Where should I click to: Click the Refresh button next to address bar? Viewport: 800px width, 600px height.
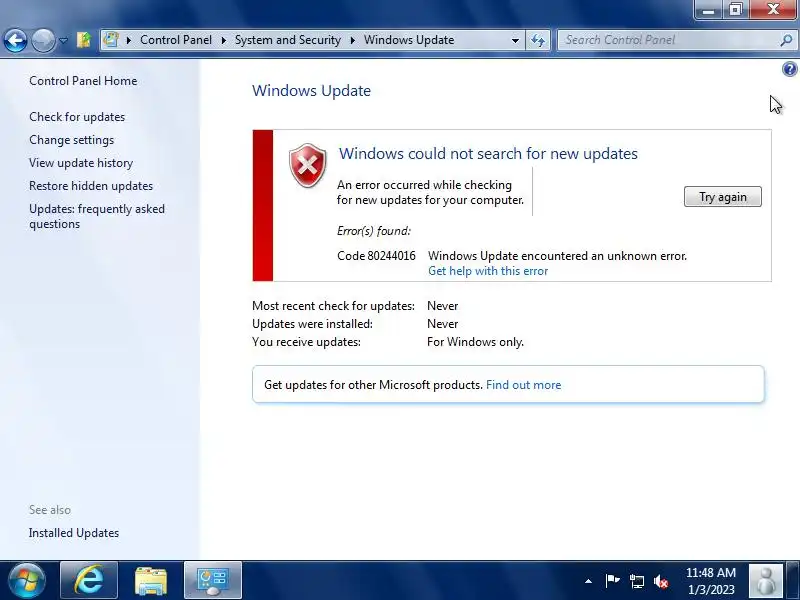coord(538,40)
